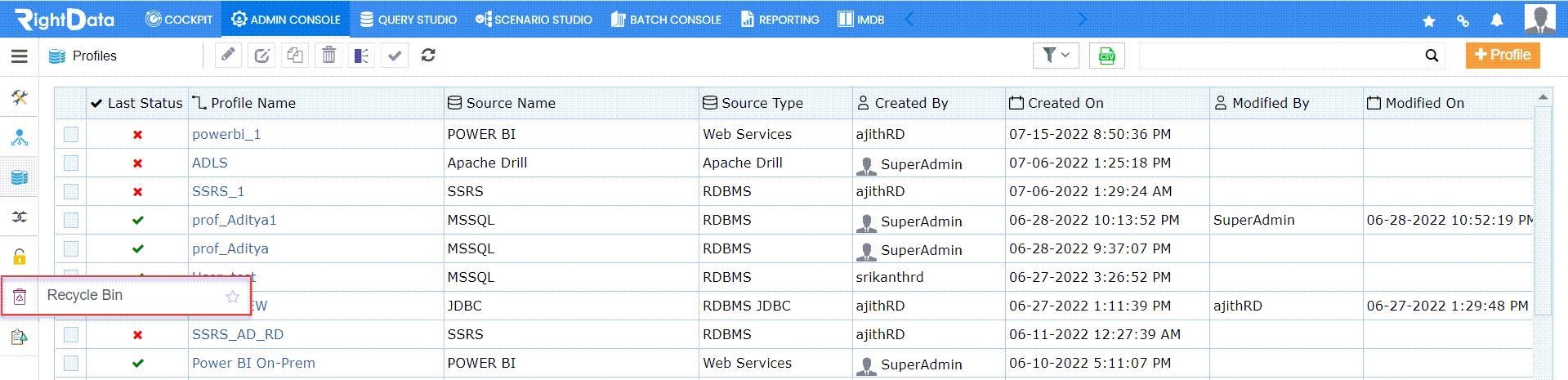Click the notifications bell icon
The width and height of the screenshot is (1568, 380).
point(1497,20)
